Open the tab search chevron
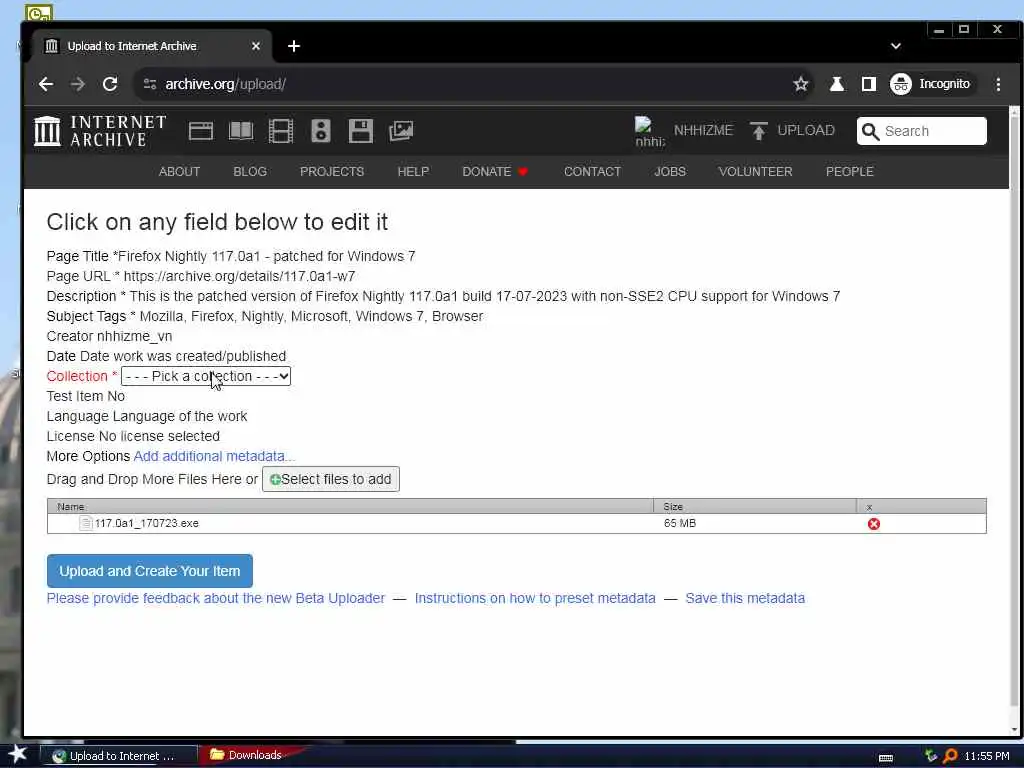The image size is (1024, 768). pyautogui.click(x=896, y=46)
